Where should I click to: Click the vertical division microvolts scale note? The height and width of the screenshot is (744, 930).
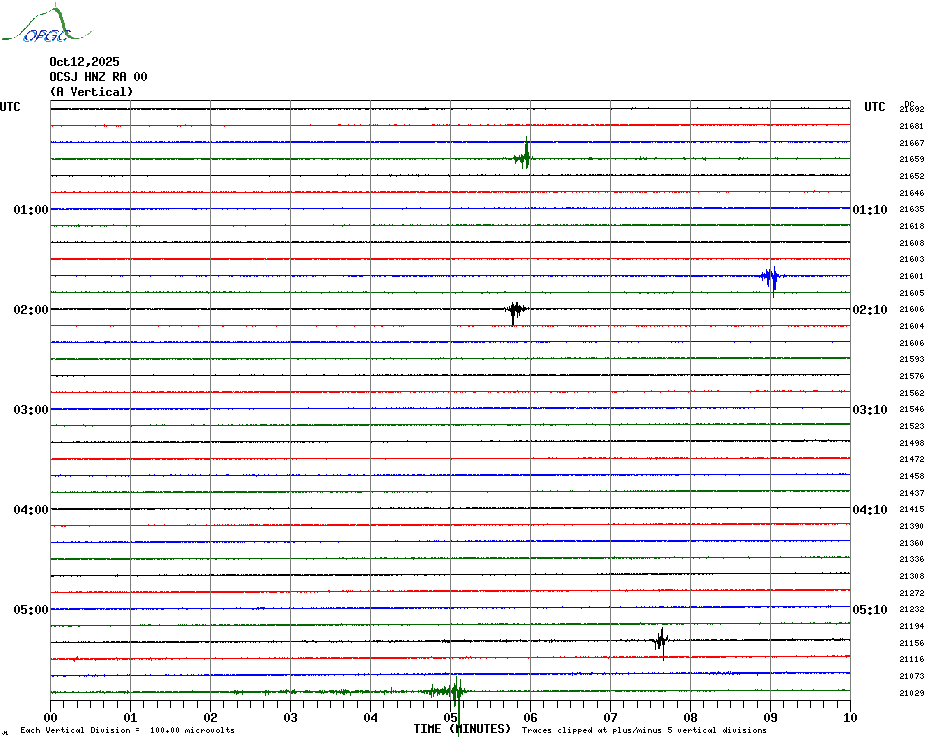(x=127, y=730)
